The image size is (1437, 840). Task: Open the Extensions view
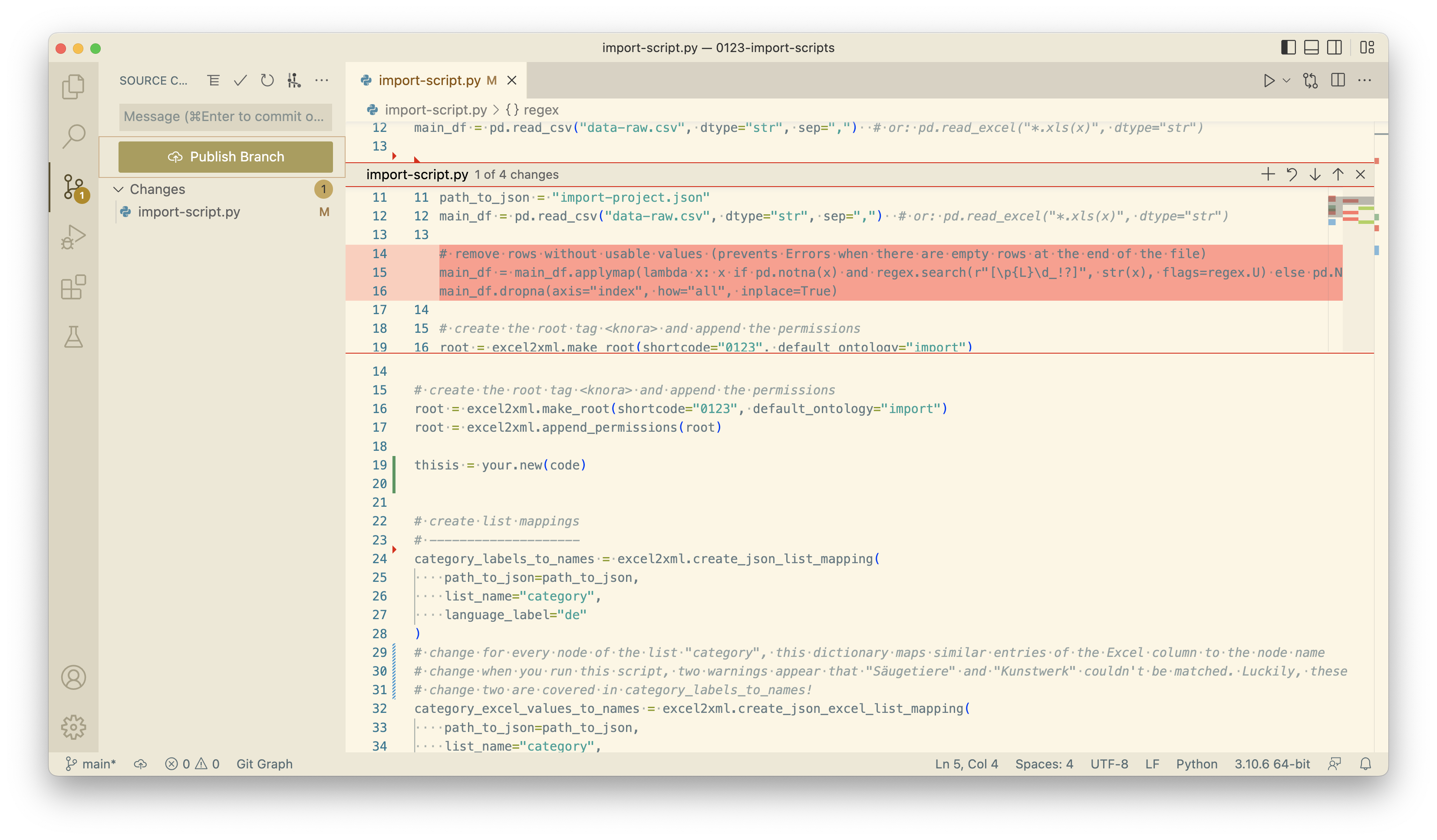coord(73,287)
